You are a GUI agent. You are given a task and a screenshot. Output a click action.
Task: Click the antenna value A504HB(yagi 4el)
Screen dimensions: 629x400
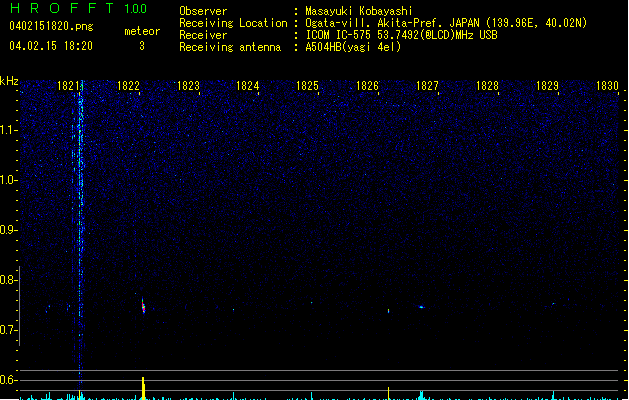[353, 47]
